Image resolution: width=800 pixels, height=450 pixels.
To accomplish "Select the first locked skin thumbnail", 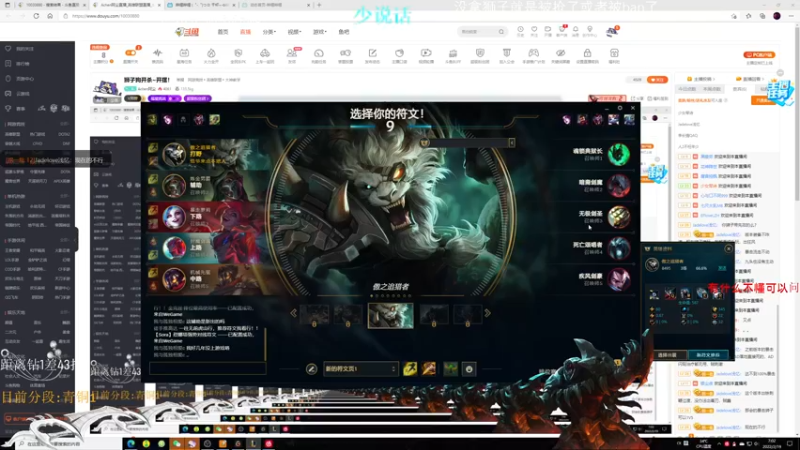I will point(314,314).
